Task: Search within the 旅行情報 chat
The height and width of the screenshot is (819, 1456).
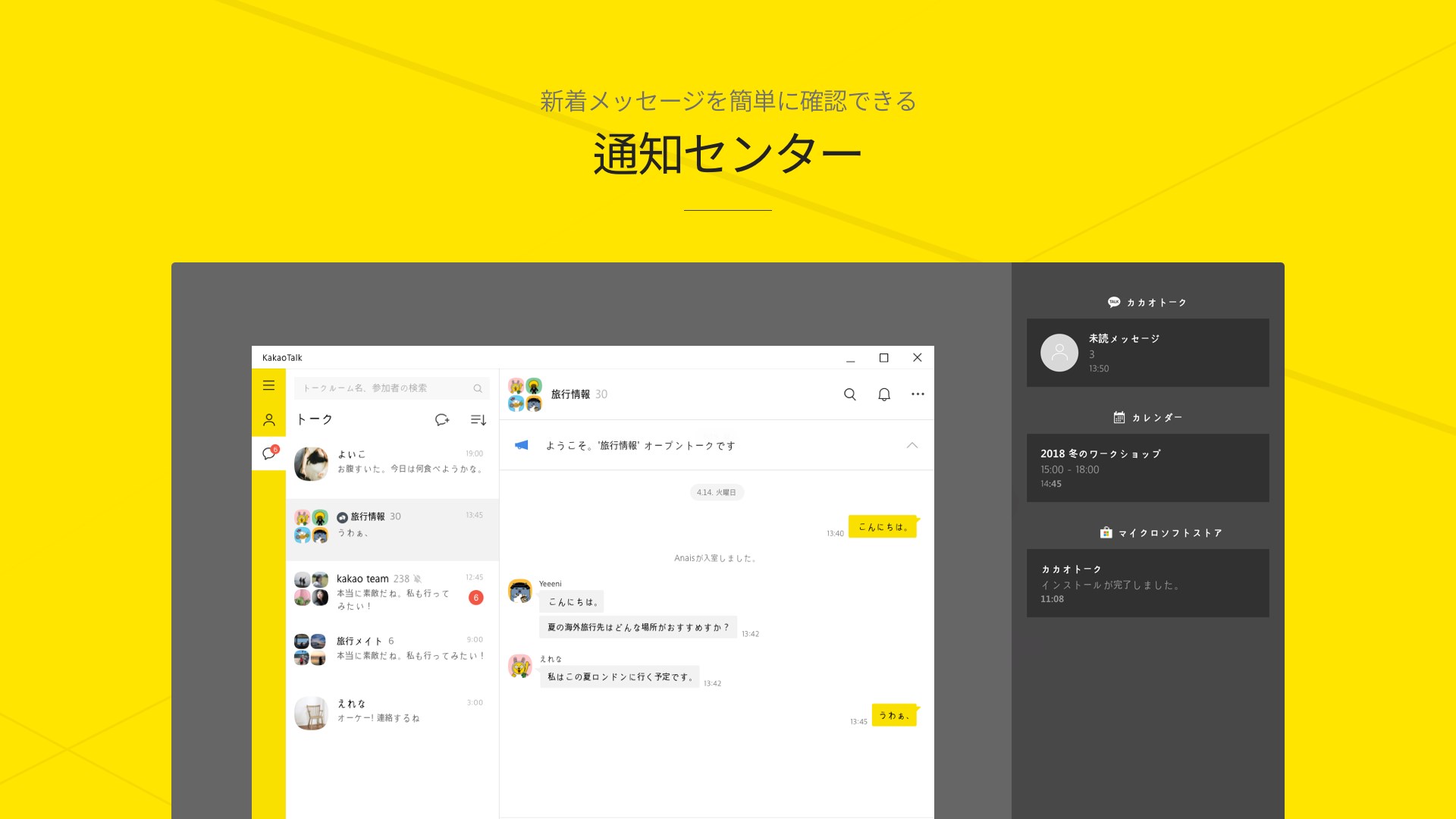Action: click(849, 394)
